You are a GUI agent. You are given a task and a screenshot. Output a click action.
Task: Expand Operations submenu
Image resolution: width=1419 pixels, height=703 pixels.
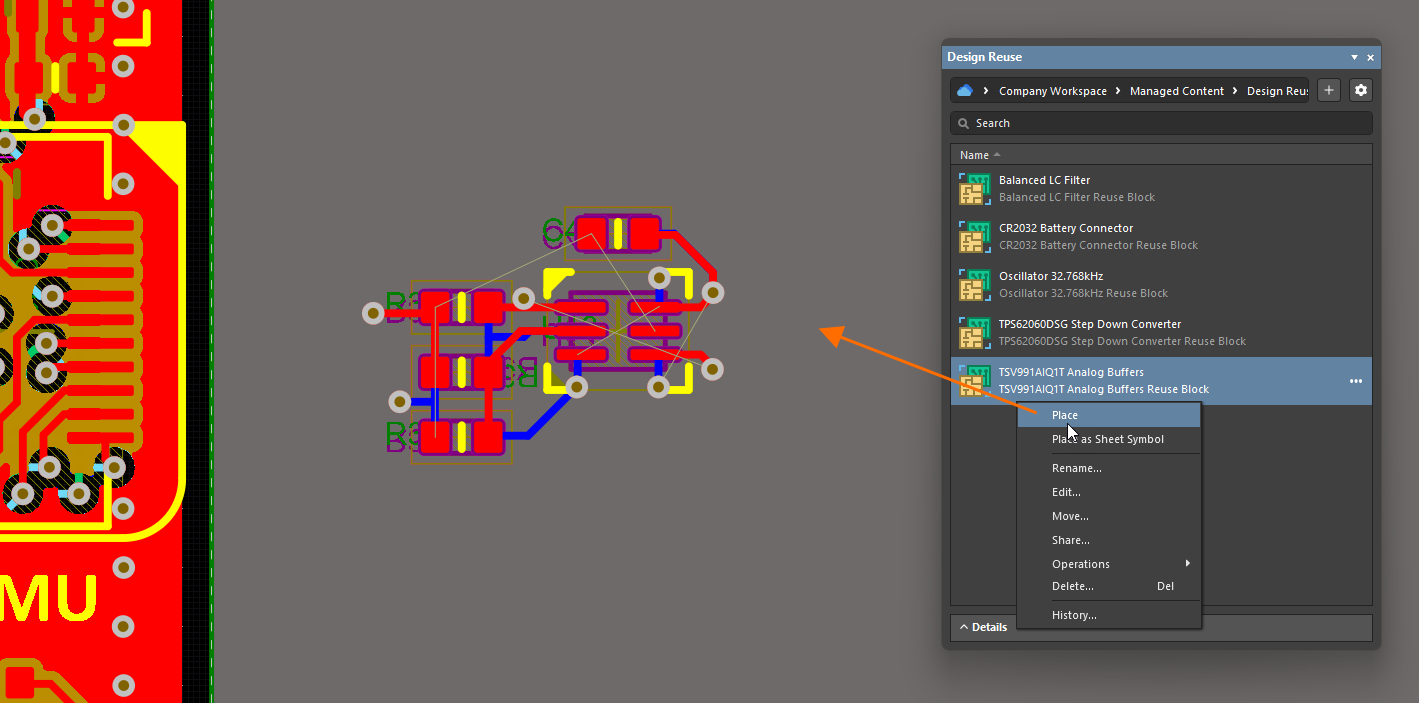pos(1109,564)
